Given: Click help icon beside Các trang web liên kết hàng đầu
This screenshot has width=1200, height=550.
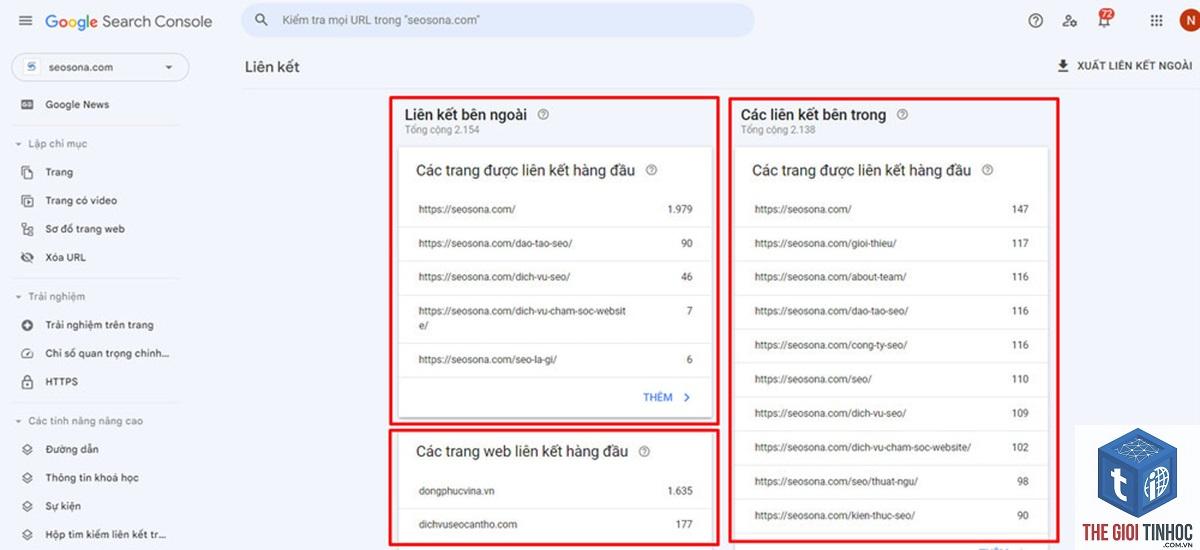Looking at the screenshot, I should click(x=644, y=452).
